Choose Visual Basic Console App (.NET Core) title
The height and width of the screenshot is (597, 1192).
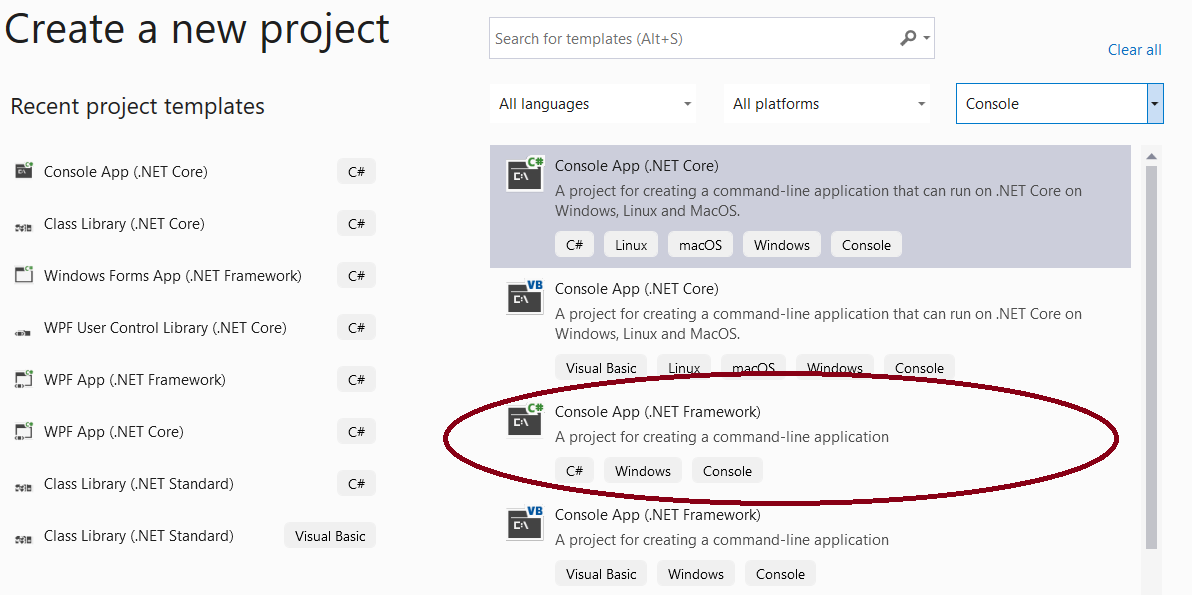(x=636, y=289)
